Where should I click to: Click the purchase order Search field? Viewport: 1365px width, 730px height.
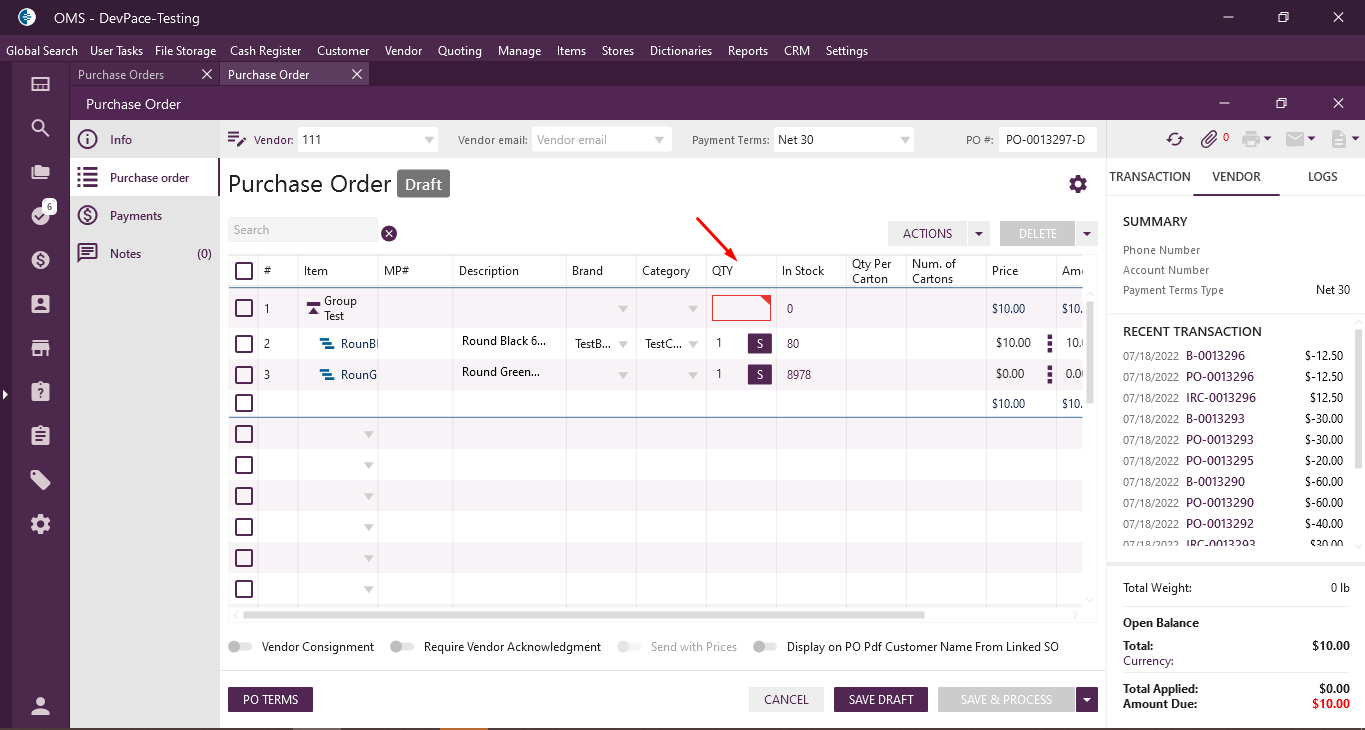tap(303, 230)
